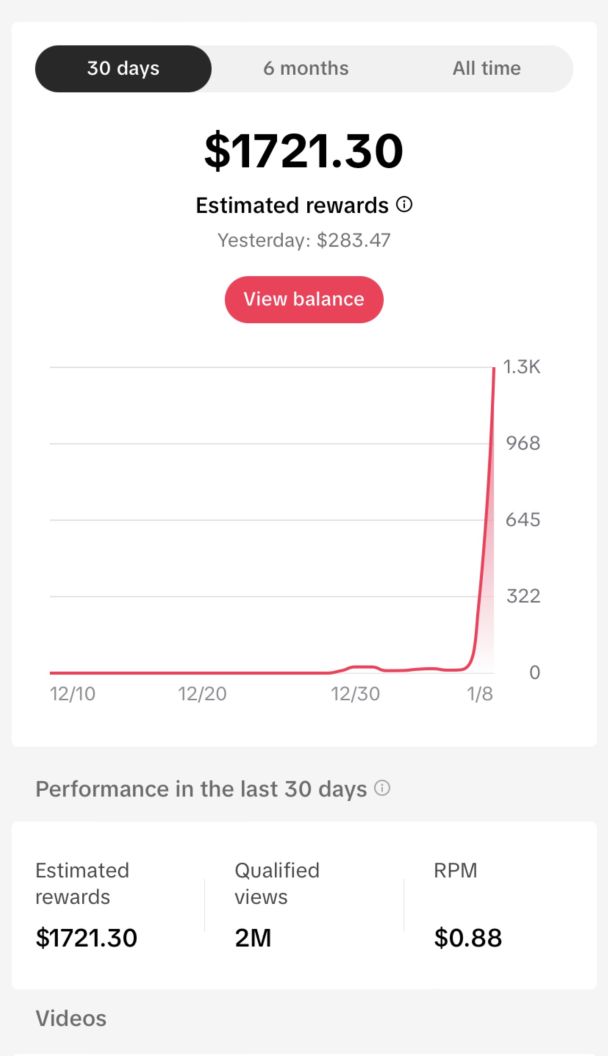The width and height of the screenshot is (608, 1056).
Task: Click the chart peak at 1/8
Action: coord(493,369)
